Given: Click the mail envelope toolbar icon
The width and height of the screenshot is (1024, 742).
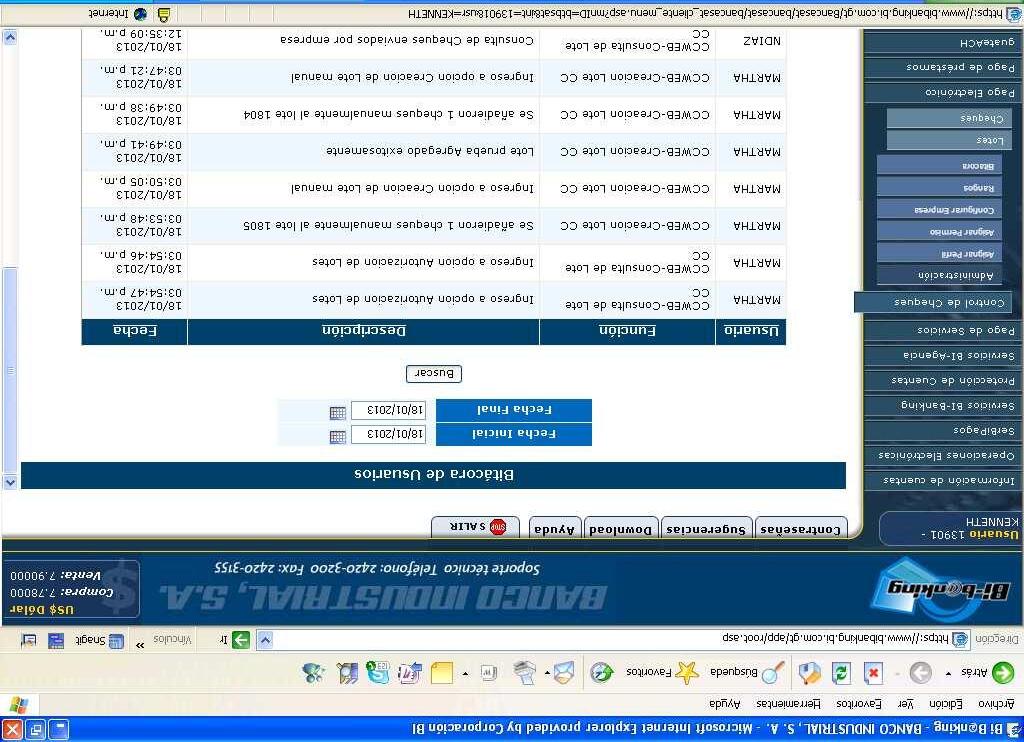Looking at the screenshot, I should click(564, 672).
